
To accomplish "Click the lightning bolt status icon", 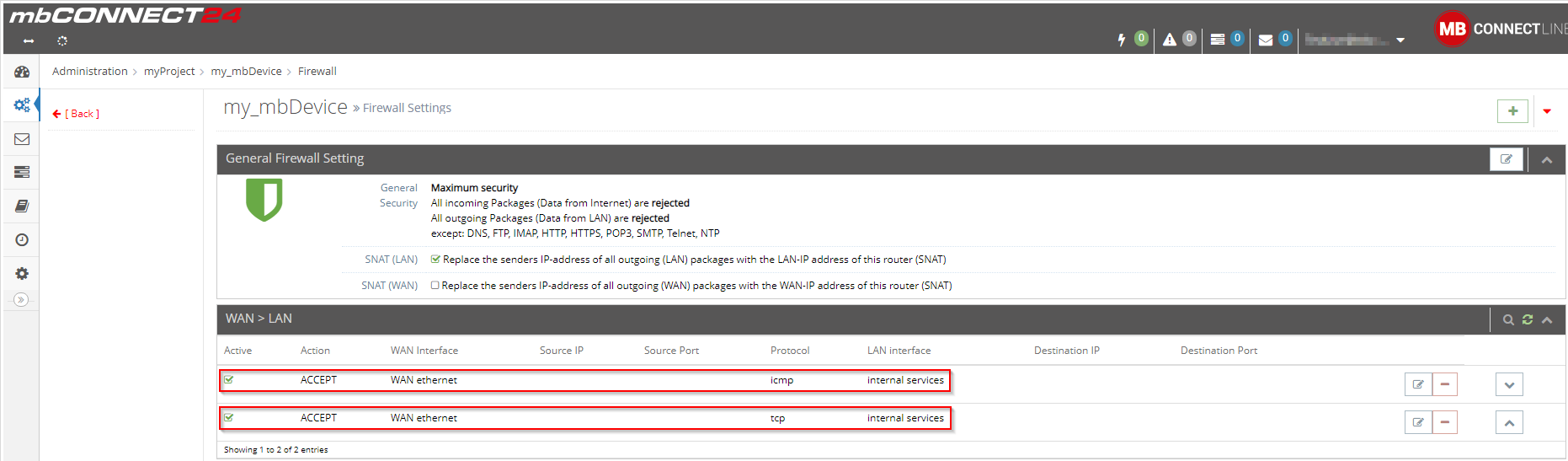I will click(1122, 40).
